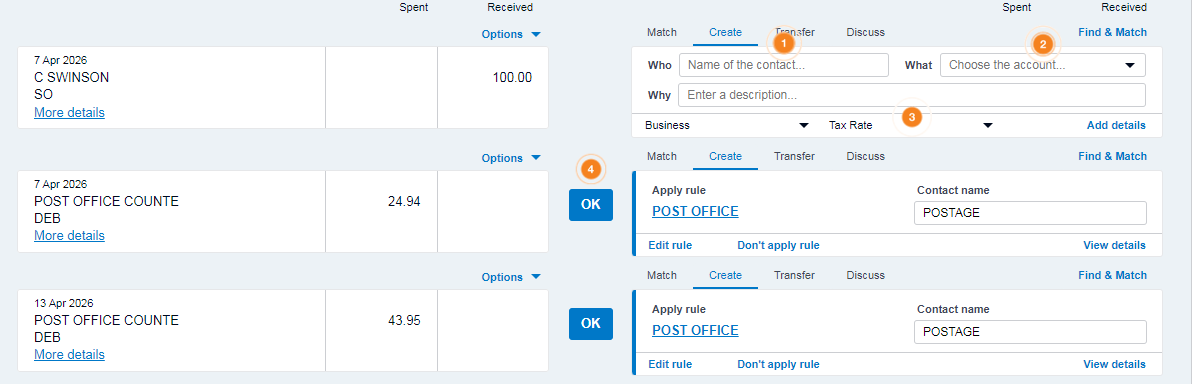Switch to Match tab for C SWINSON row
The height and width of the screenshot is (384, 1195).
pos(662,32)
